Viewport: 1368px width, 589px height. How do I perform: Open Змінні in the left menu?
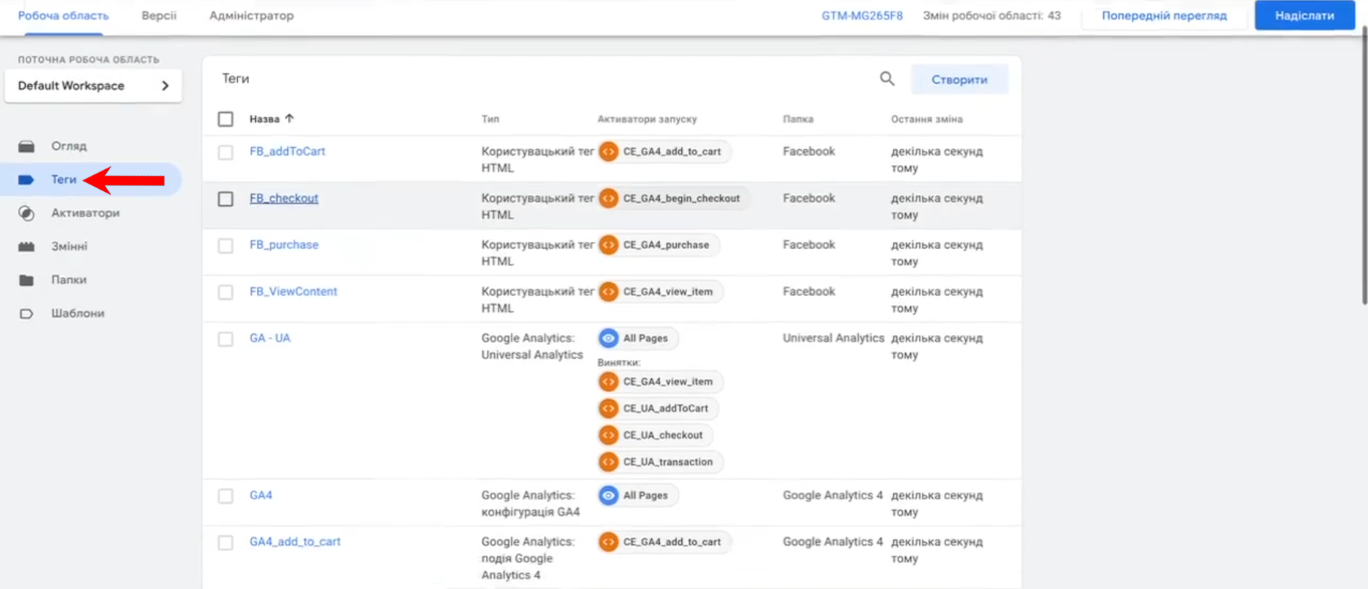(x=69, y=246)
